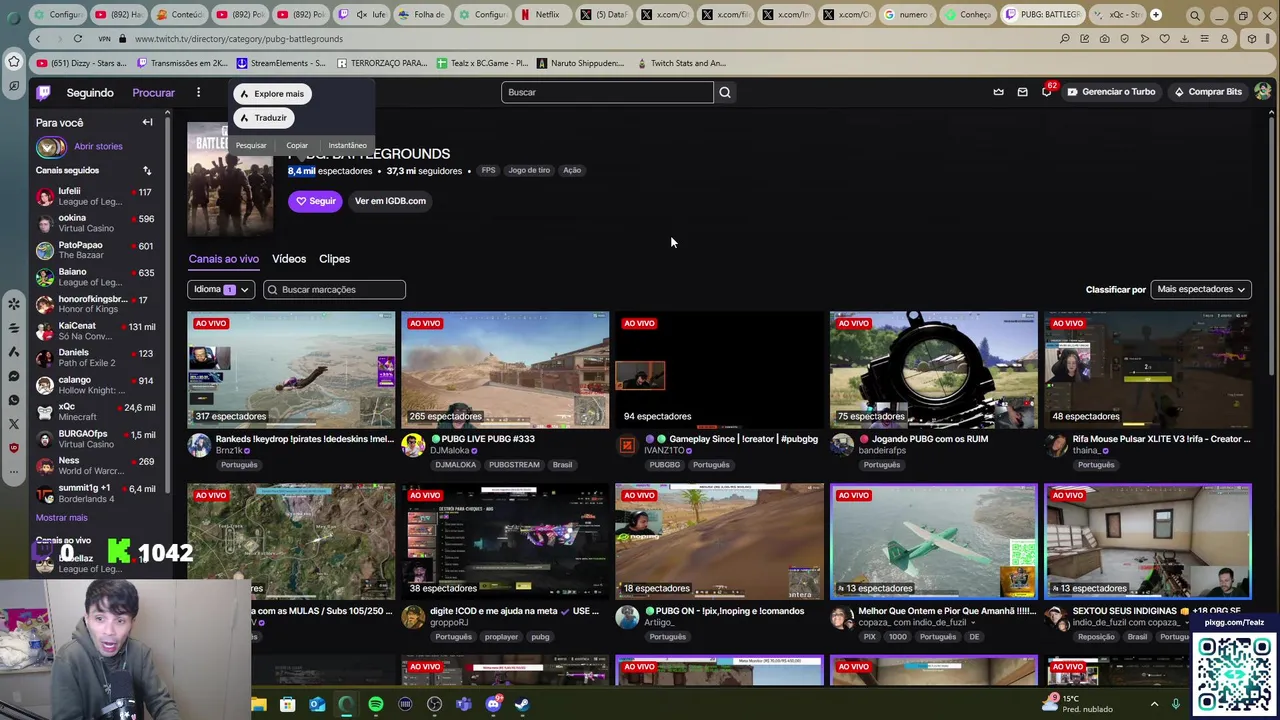
Task: Open Twitch Stats and An... bookmark
Action: pos(681,63)
